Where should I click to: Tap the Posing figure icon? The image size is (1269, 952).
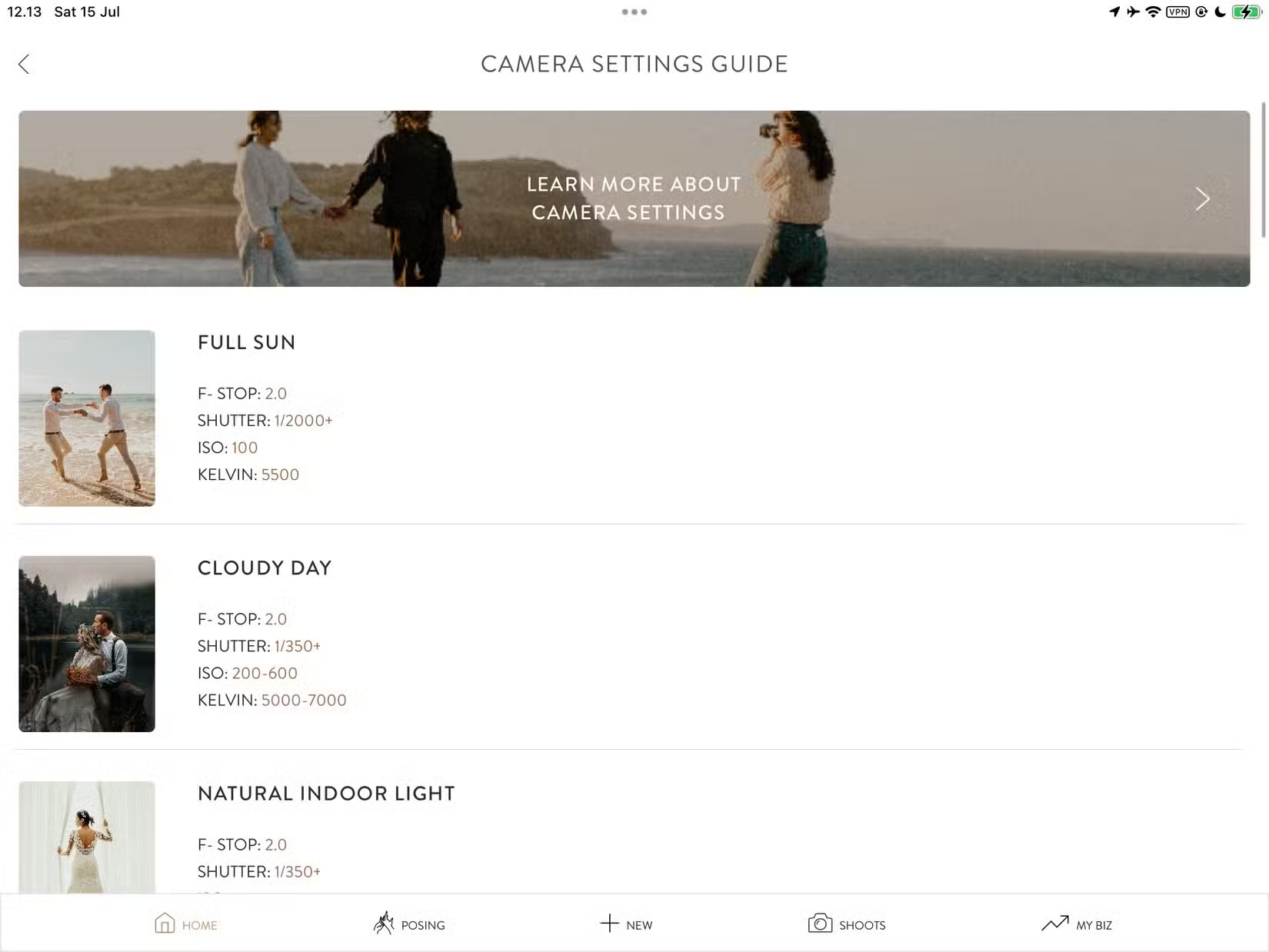click(x=384, y=923)
